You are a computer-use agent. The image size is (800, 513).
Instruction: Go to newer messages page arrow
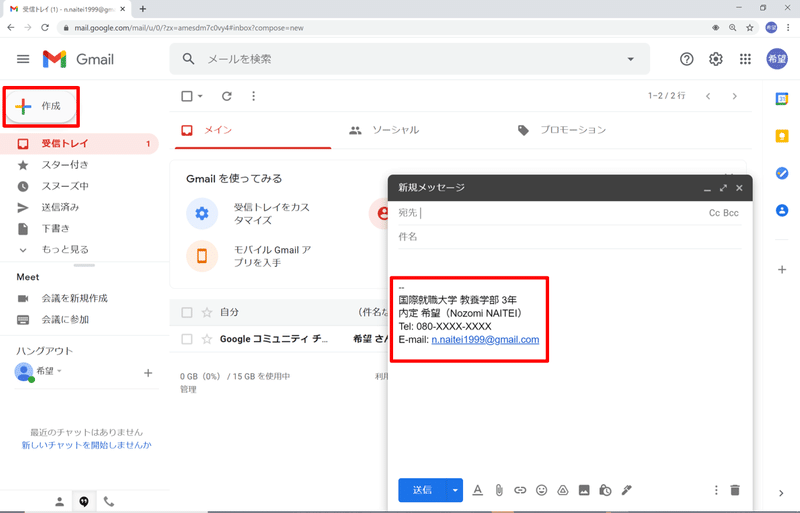pyautogui.click(x=708, y=96)
